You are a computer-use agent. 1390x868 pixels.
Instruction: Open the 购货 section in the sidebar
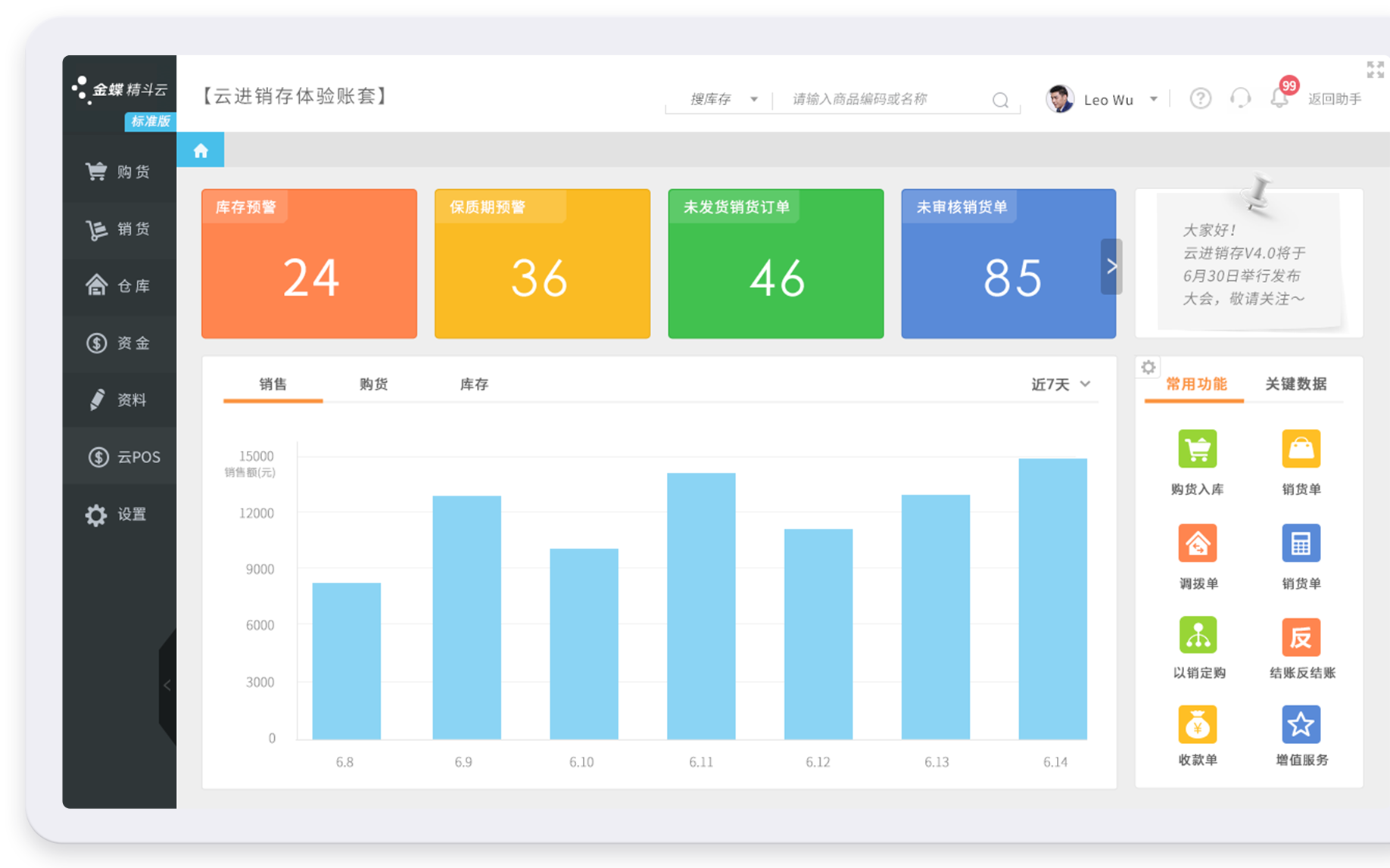pos(117,171)
